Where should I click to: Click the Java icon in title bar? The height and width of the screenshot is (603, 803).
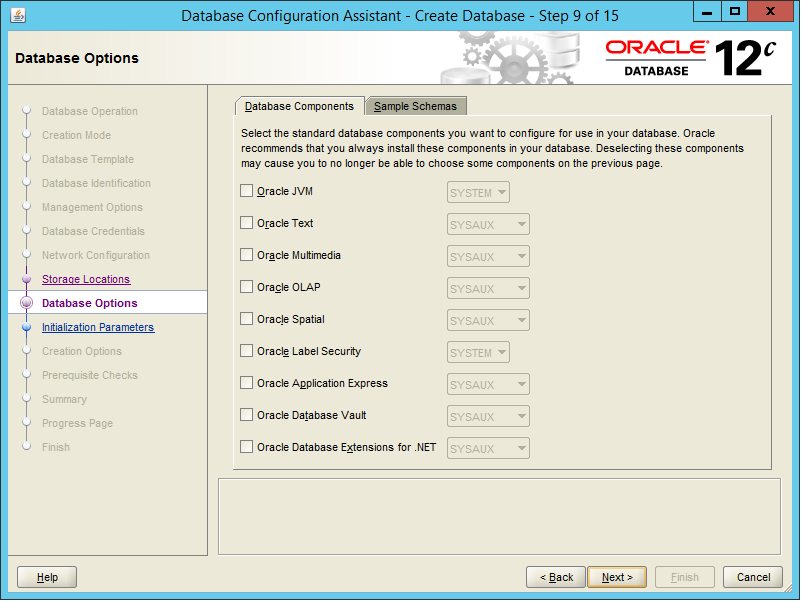click(18, 15)
